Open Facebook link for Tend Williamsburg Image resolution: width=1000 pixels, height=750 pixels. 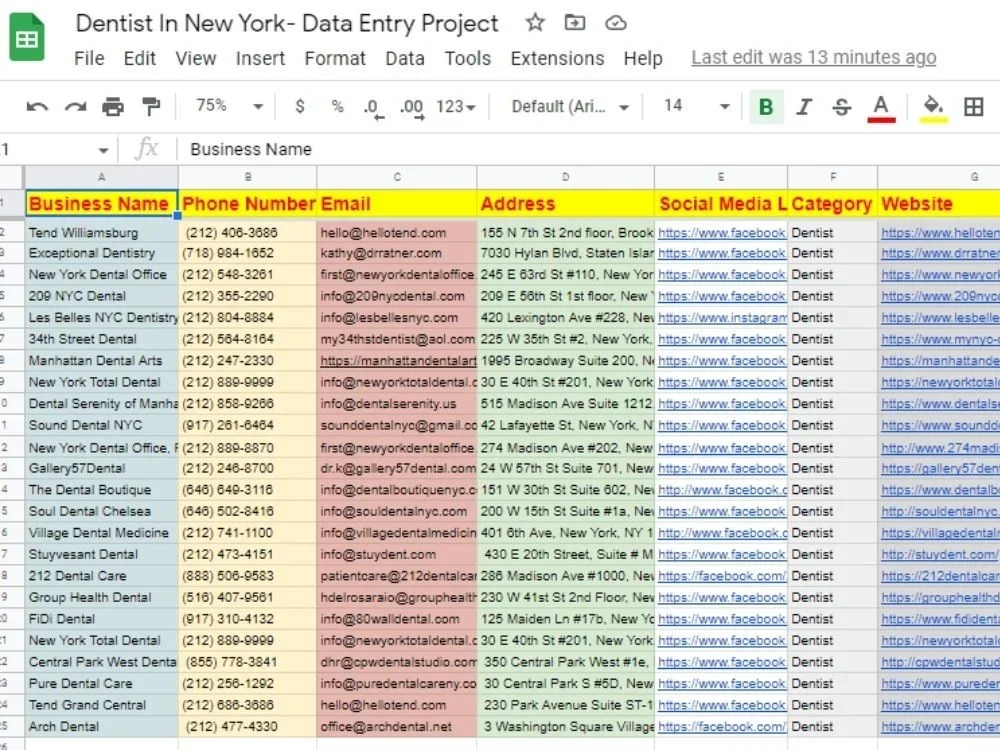[722, 233]
